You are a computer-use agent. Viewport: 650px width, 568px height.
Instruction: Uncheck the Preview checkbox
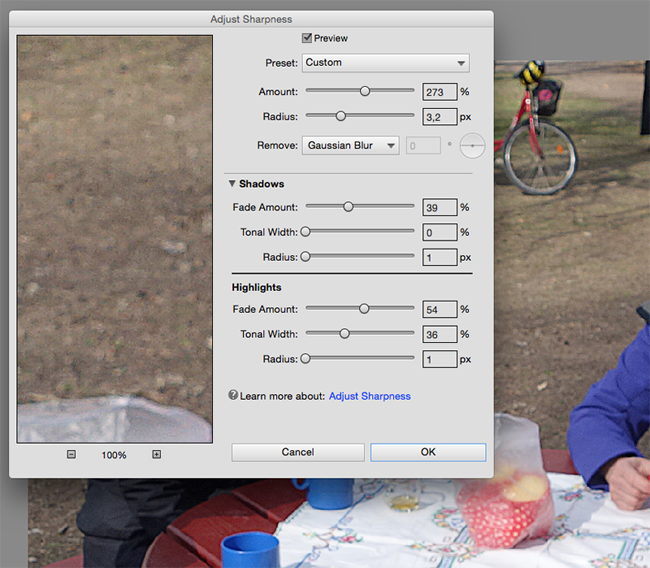click(x=307, y=38)
